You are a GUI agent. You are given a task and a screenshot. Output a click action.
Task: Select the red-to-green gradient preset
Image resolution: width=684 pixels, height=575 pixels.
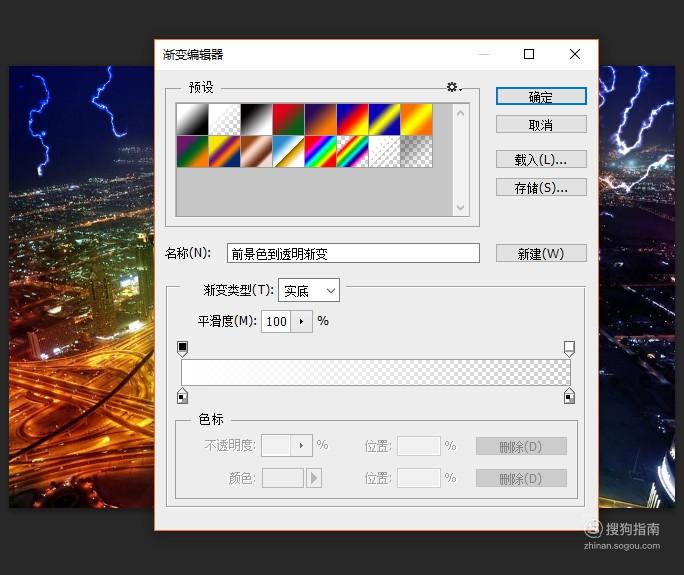288,119
